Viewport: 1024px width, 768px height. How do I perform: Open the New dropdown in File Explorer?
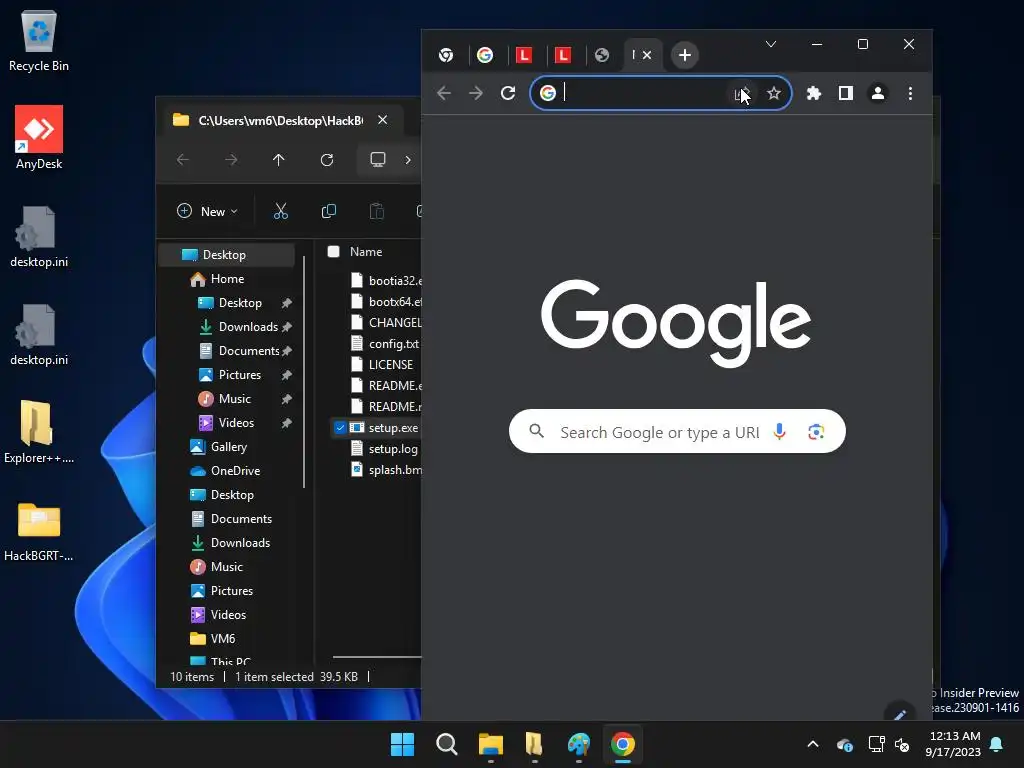tap(207, 211)
